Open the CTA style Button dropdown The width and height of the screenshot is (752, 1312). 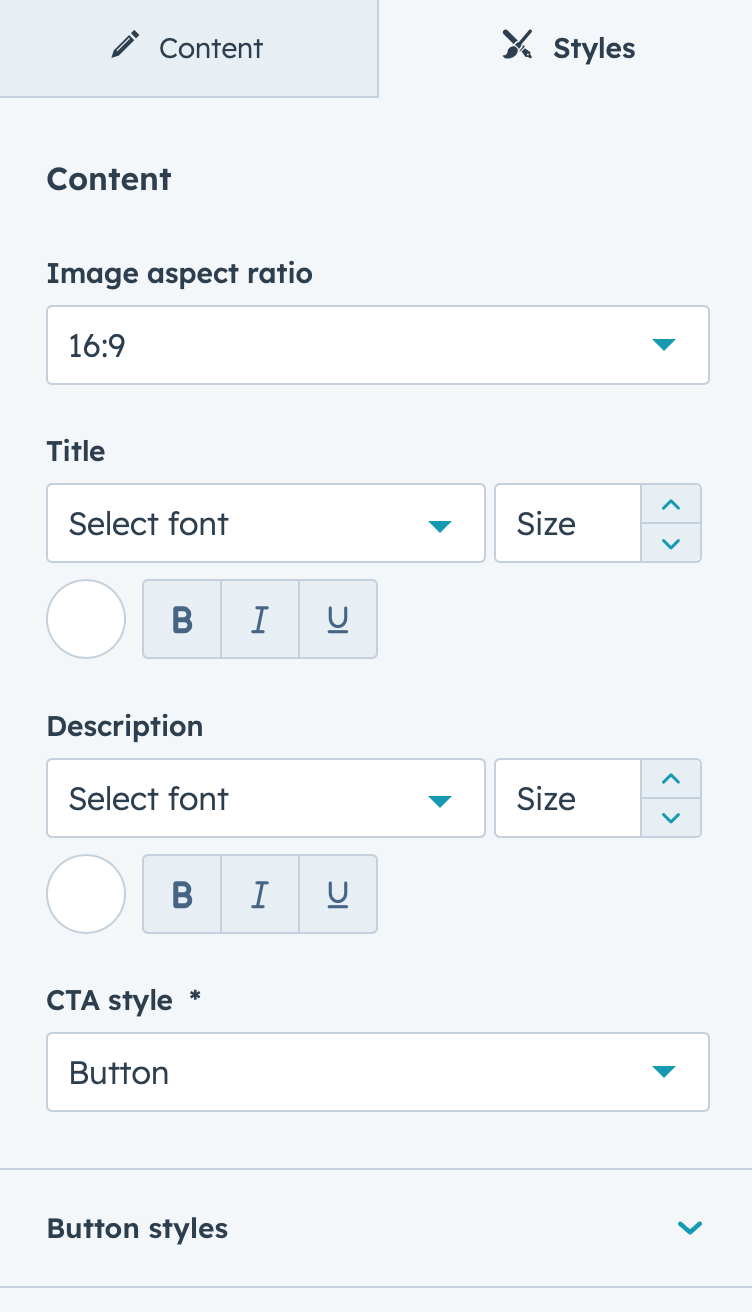[378, 1072]
